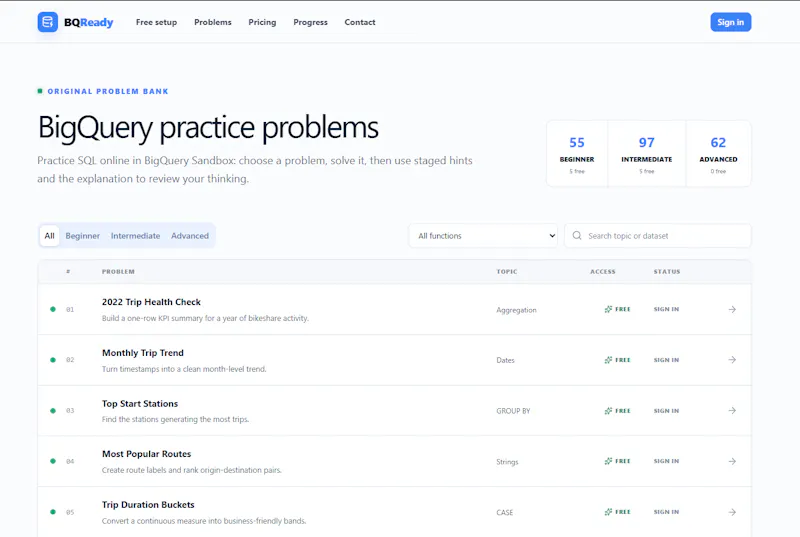
Task: Click the TOPIC column header
Action: 507,272
